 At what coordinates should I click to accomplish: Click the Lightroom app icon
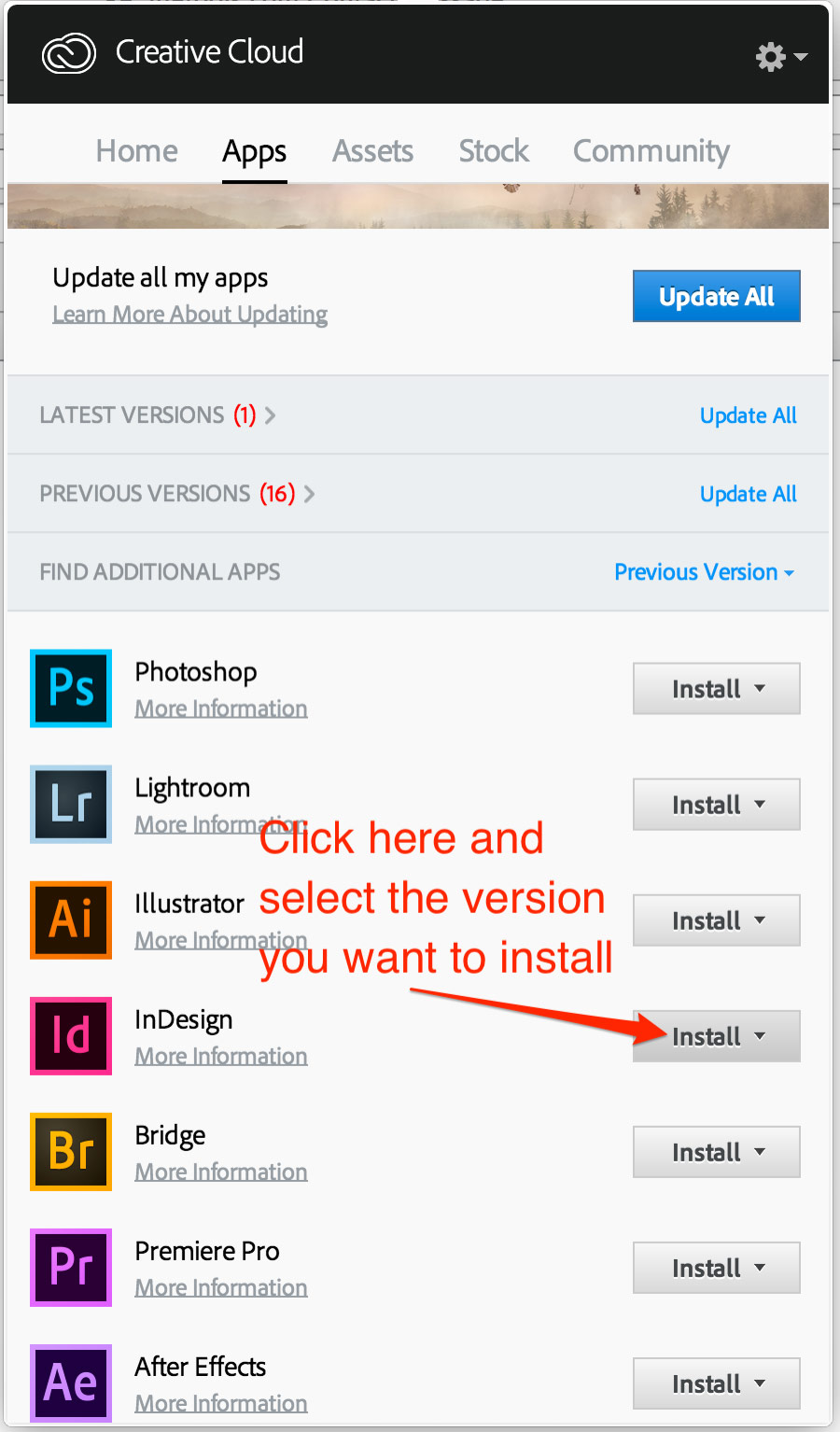tap(71, 804)
